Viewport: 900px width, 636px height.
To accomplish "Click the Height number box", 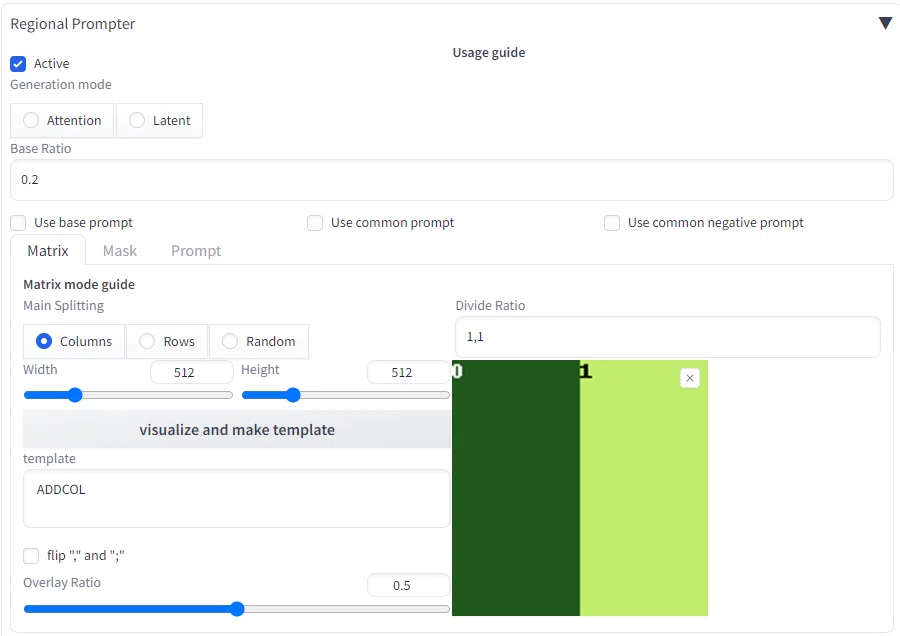I will pos(409,372).
